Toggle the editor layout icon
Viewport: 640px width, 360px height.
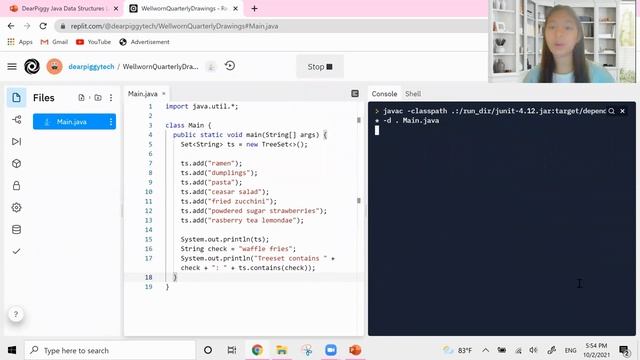pyautogui.click(x=355, y=94)
